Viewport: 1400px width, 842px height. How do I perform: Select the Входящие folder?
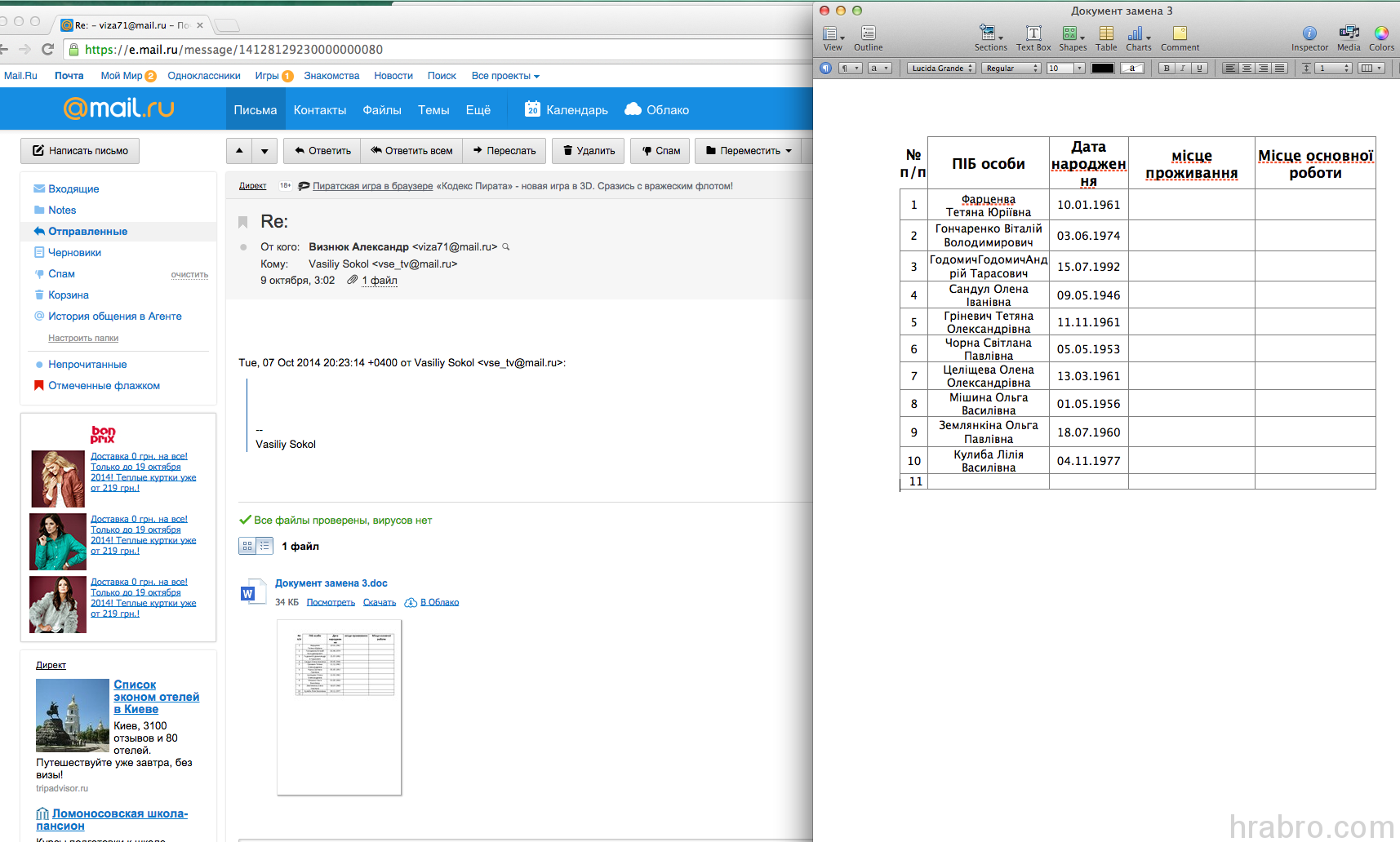[73, 188]
